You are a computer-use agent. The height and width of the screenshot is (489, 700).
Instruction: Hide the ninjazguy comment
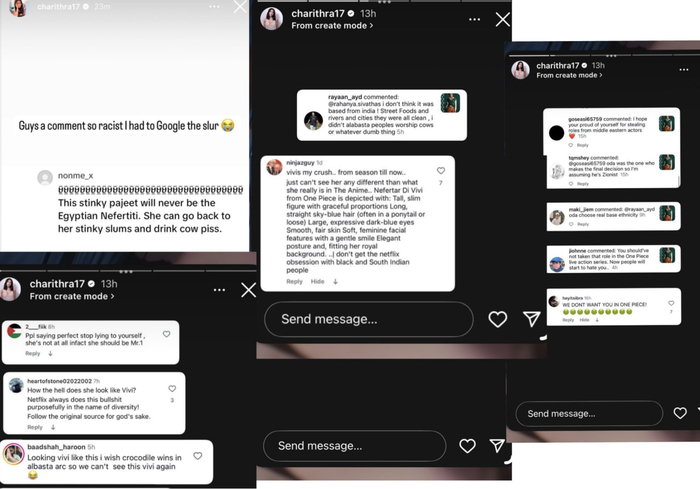tap(317, 281)
